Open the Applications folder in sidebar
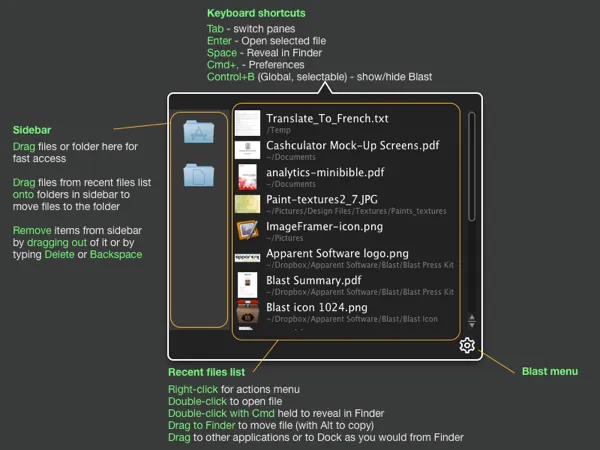Screen dimensions: 600x450 point(199,131)
